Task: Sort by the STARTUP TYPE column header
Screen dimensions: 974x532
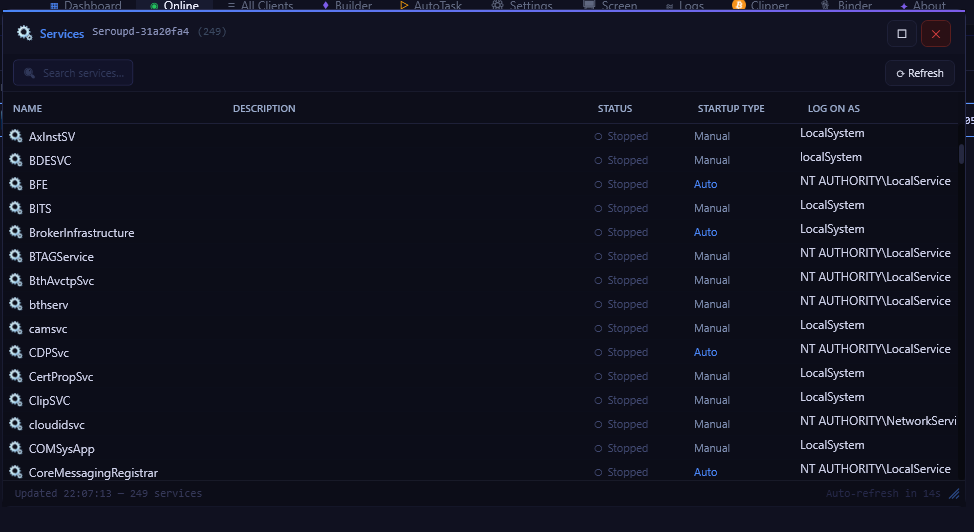Action: pos(730,108)
